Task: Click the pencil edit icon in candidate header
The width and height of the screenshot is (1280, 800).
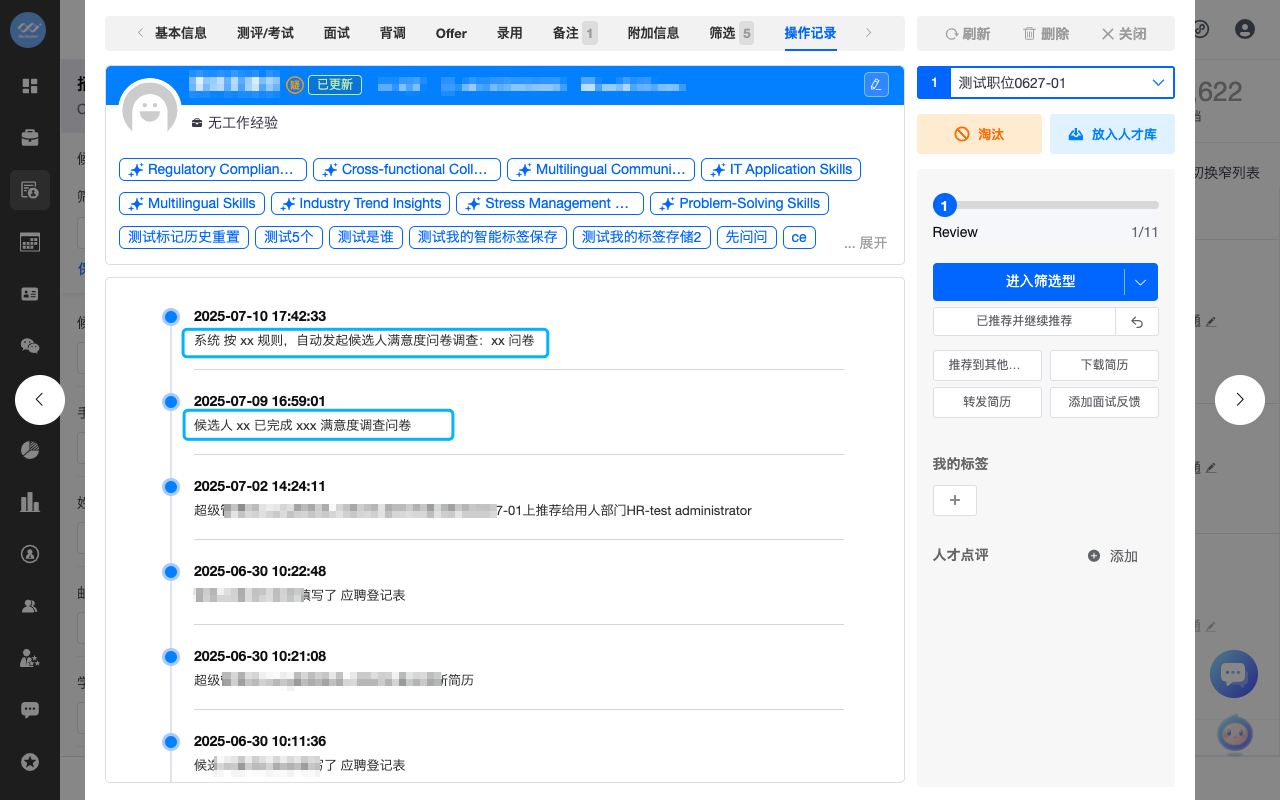Action: 876,84
